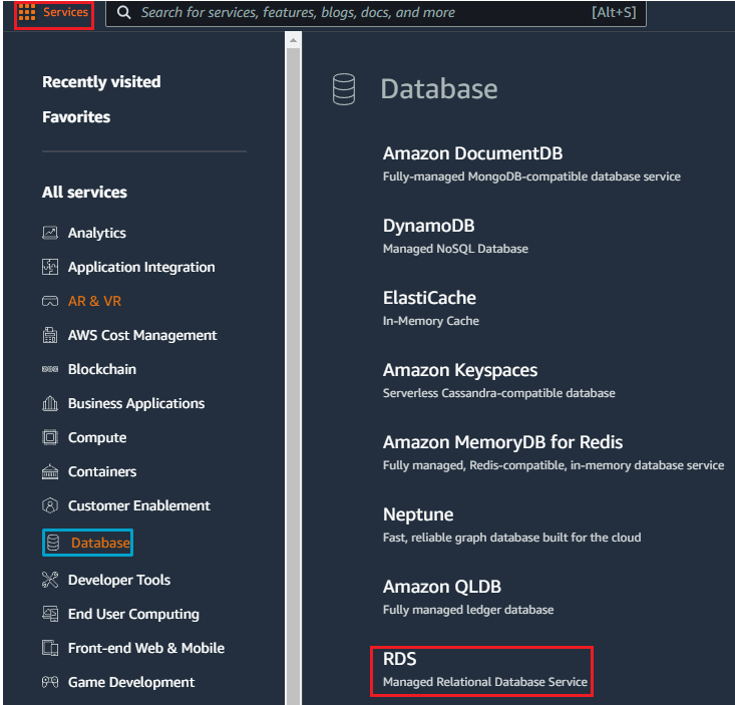Image resolution: width=735 pixels, height=705 pixels.
Task: Select the Database category
Action: 88,543
